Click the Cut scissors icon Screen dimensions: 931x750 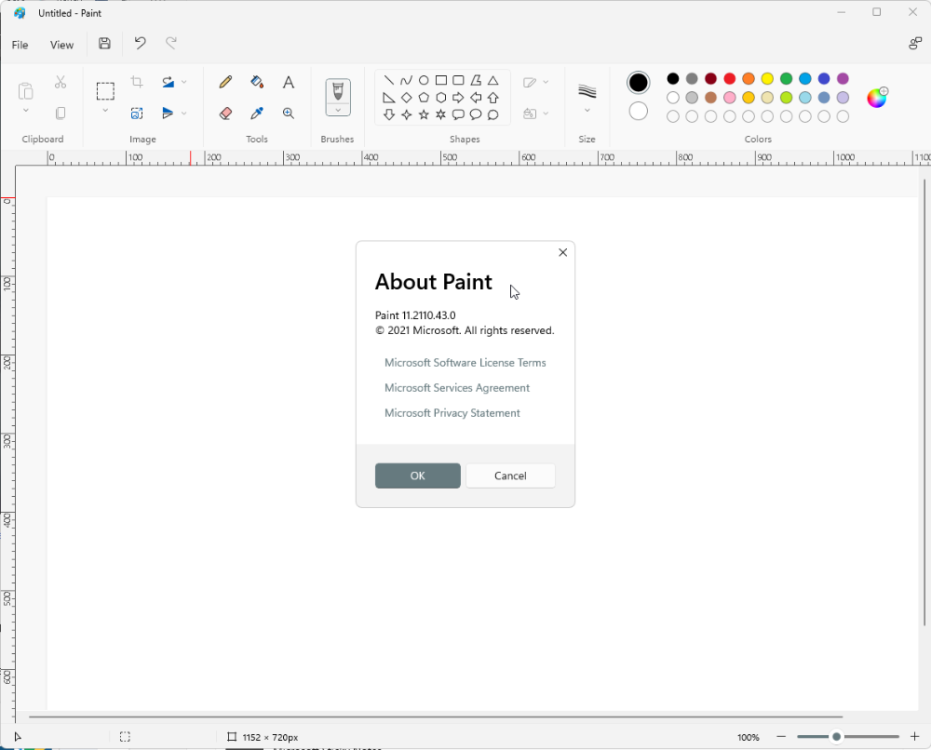coord(60,82)
